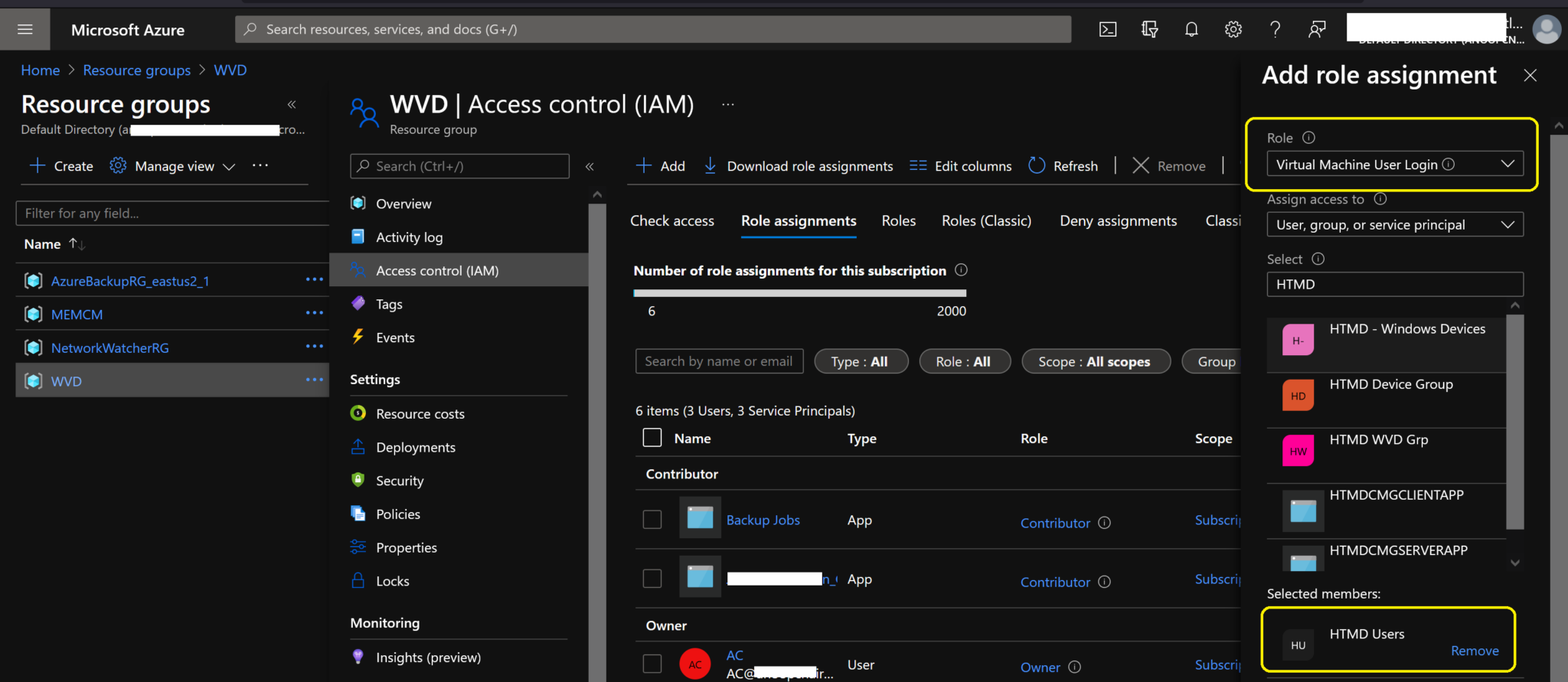Screen dimensions: 1568x682
Task: Click the Resource groups breadcrumb link
Action: (x=136, y=70)
